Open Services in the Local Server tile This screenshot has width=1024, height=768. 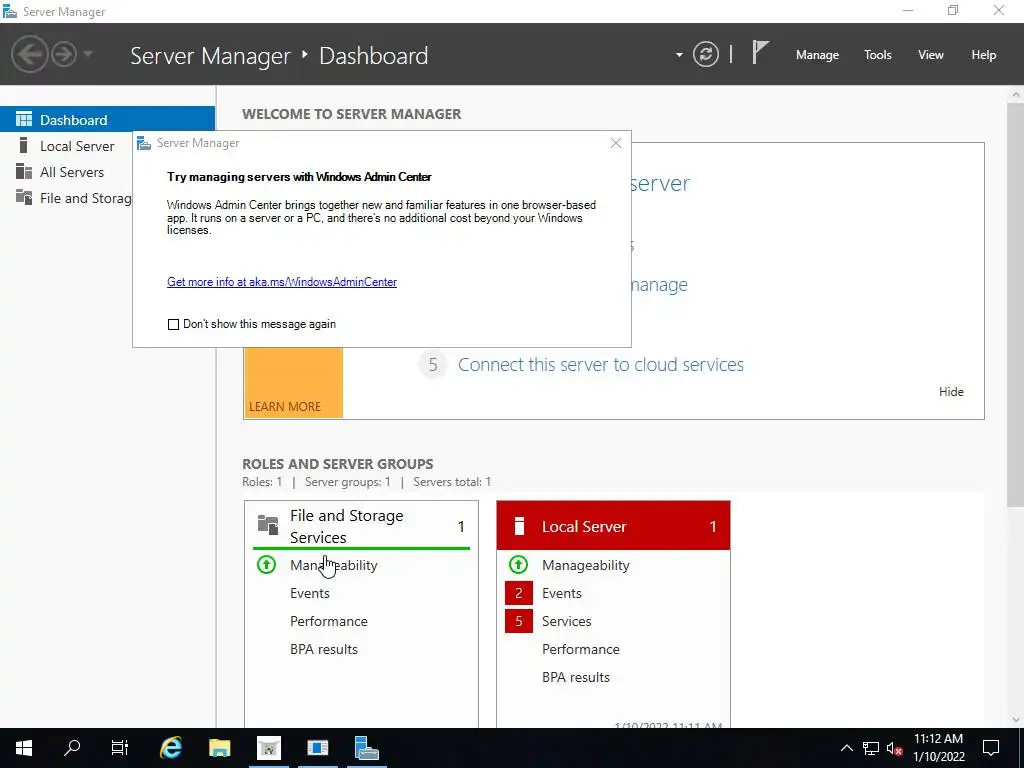pos(566,621)
